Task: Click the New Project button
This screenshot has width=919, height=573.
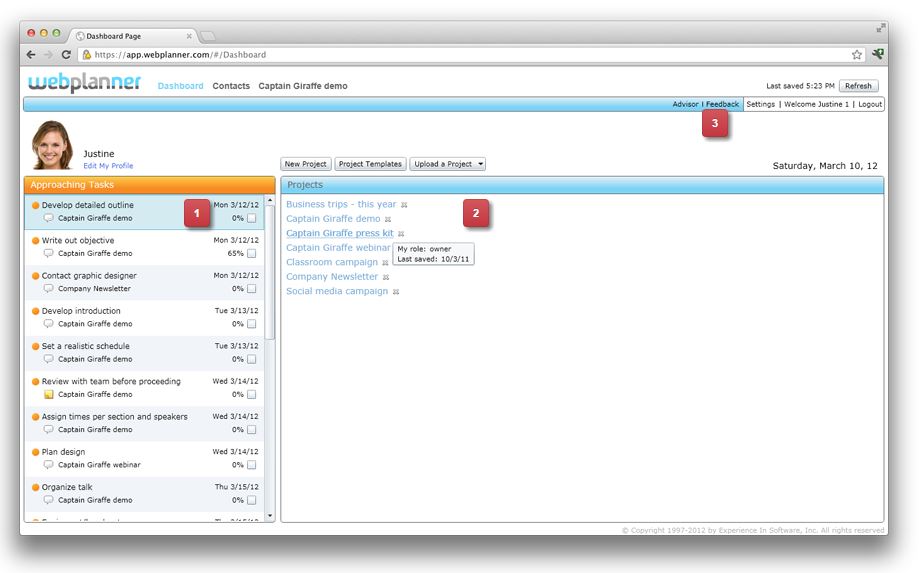Action: 305,164
